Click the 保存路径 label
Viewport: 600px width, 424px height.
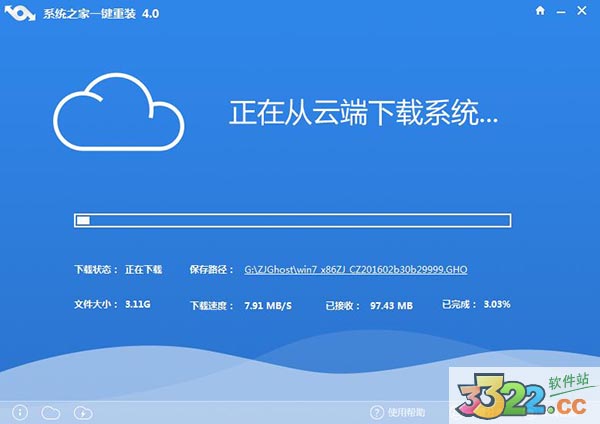pos(211,270)
